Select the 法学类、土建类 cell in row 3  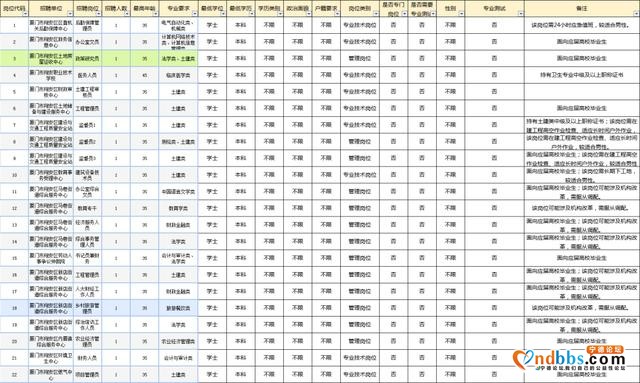pos(178,58)
